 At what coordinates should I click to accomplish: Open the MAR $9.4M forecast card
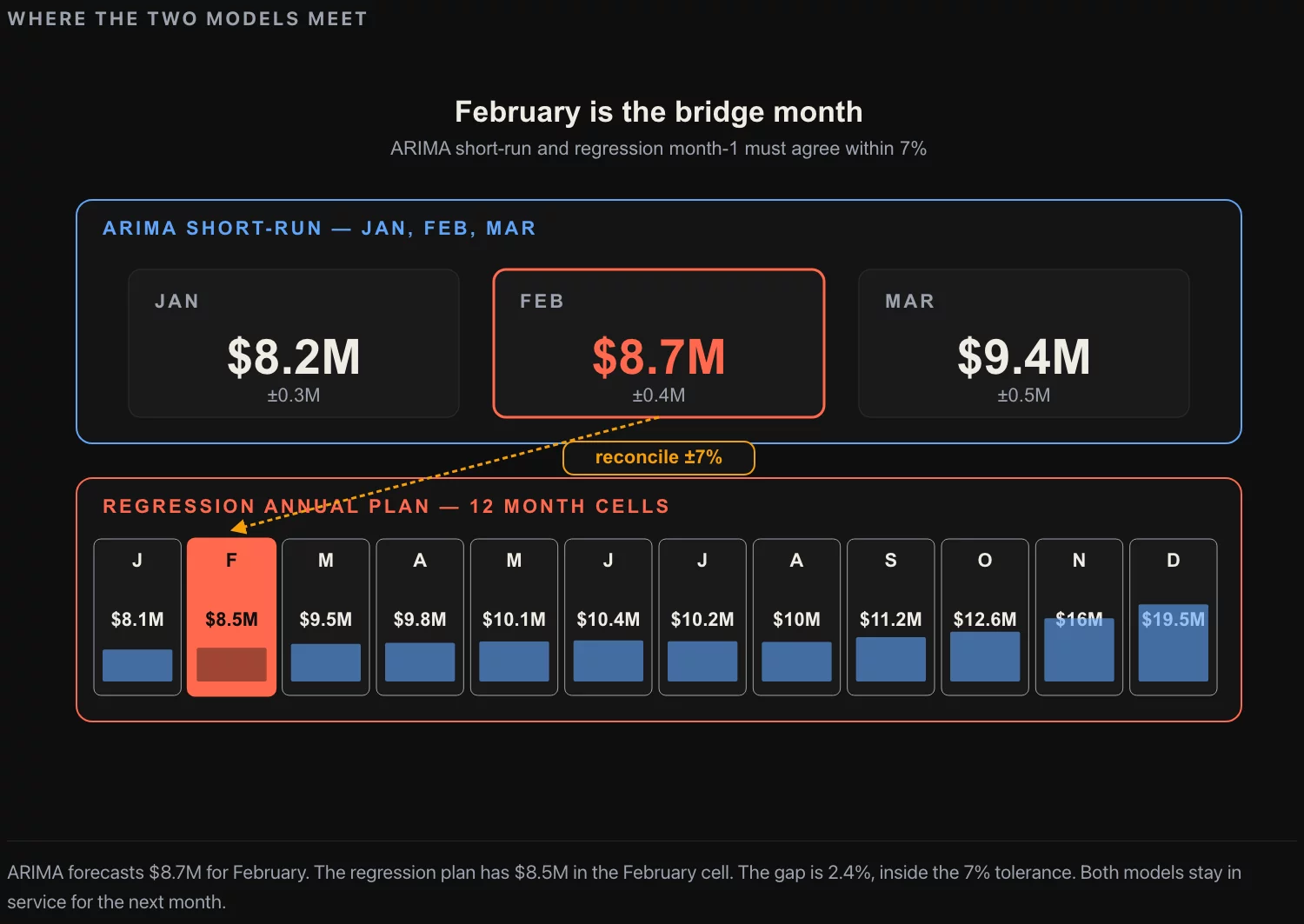[x=1024, y=343]
